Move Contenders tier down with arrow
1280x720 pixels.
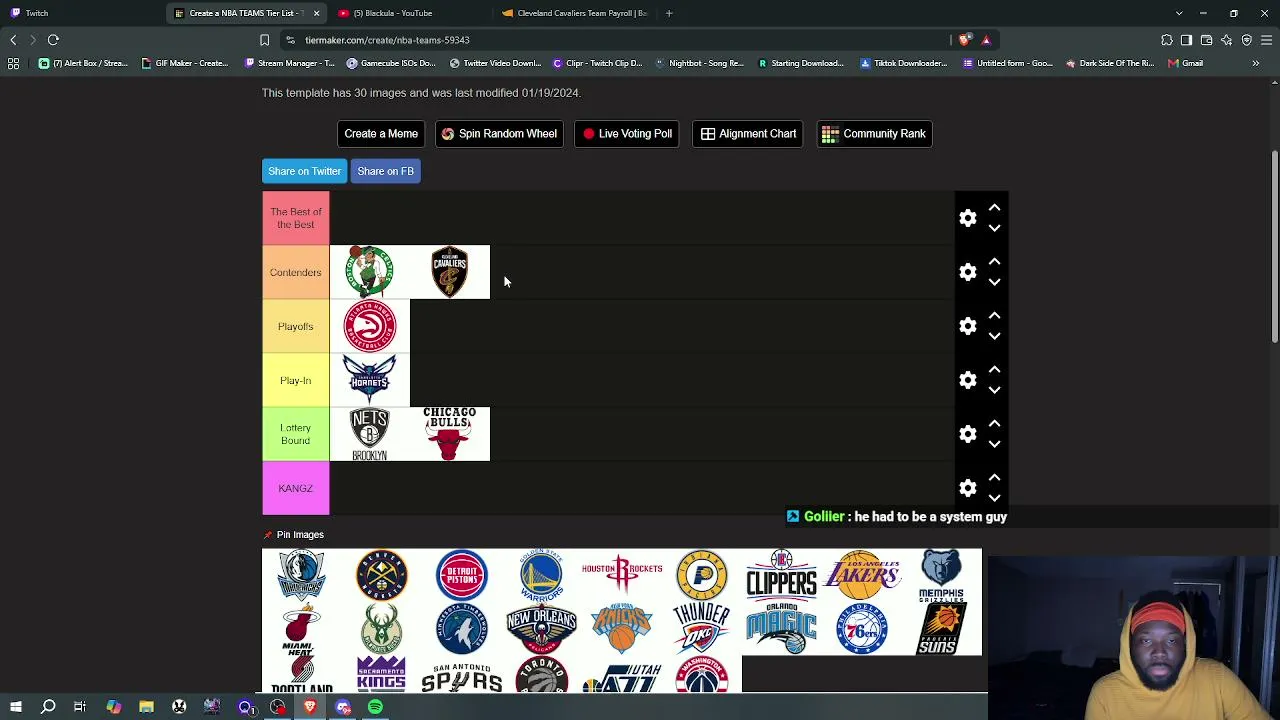click(x=994, y=282)
